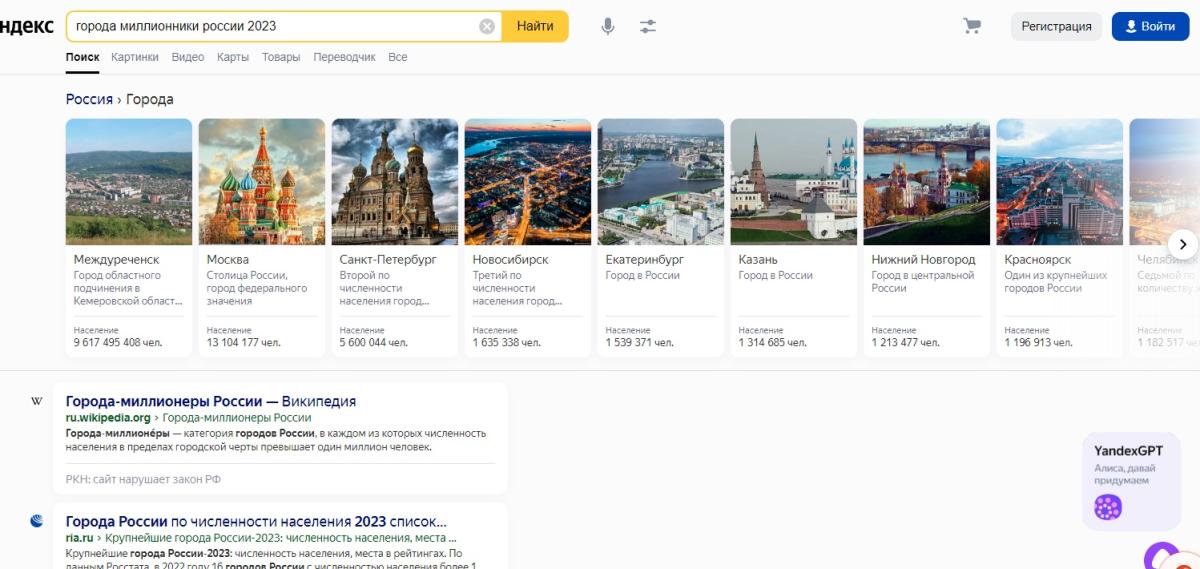Viewport: 1200px width, 569px height.
Task: Click the Wikipedia favicon next to result
Action: click(x=37, y=402)
